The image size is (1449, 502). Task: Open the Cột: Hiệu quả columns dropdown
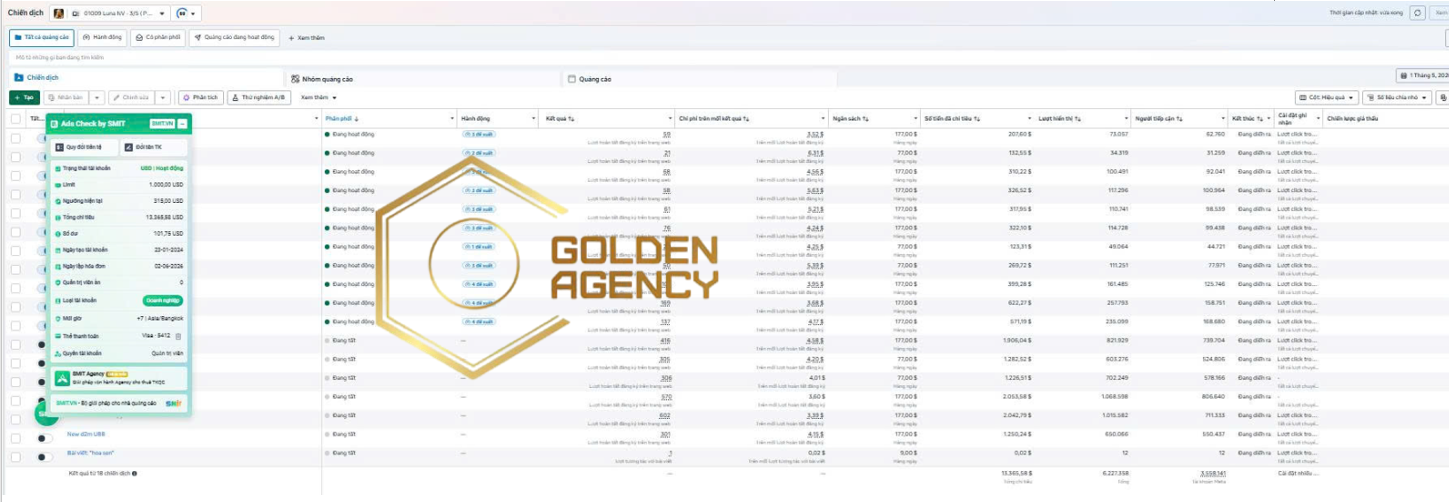(x=1326, y=97)
